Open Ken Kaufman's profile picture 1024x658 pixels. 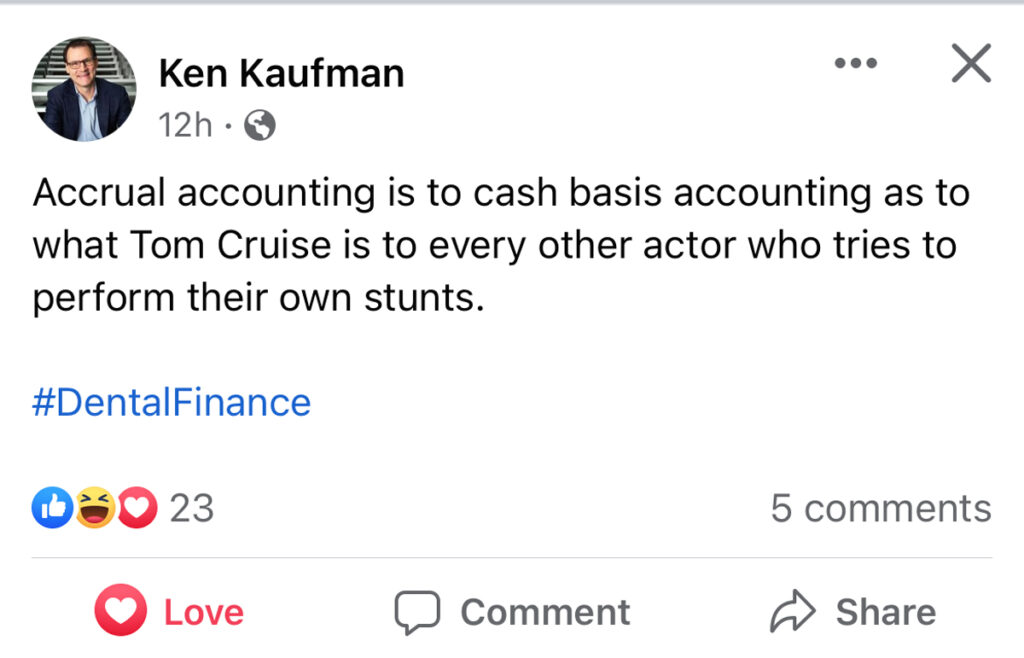[84, 89]
